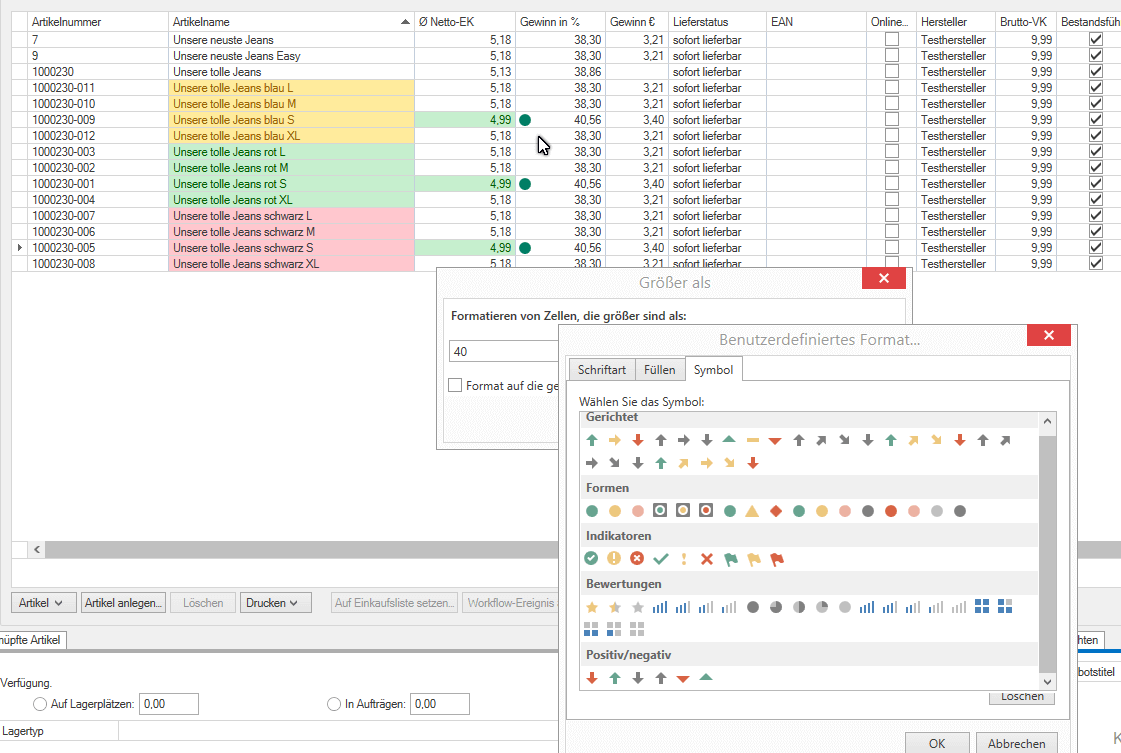Image resolution: width=1121 pixels, height=753 pixels.
Task: Choose the plain yellow exclamation mark symbol
Action: 683,558
